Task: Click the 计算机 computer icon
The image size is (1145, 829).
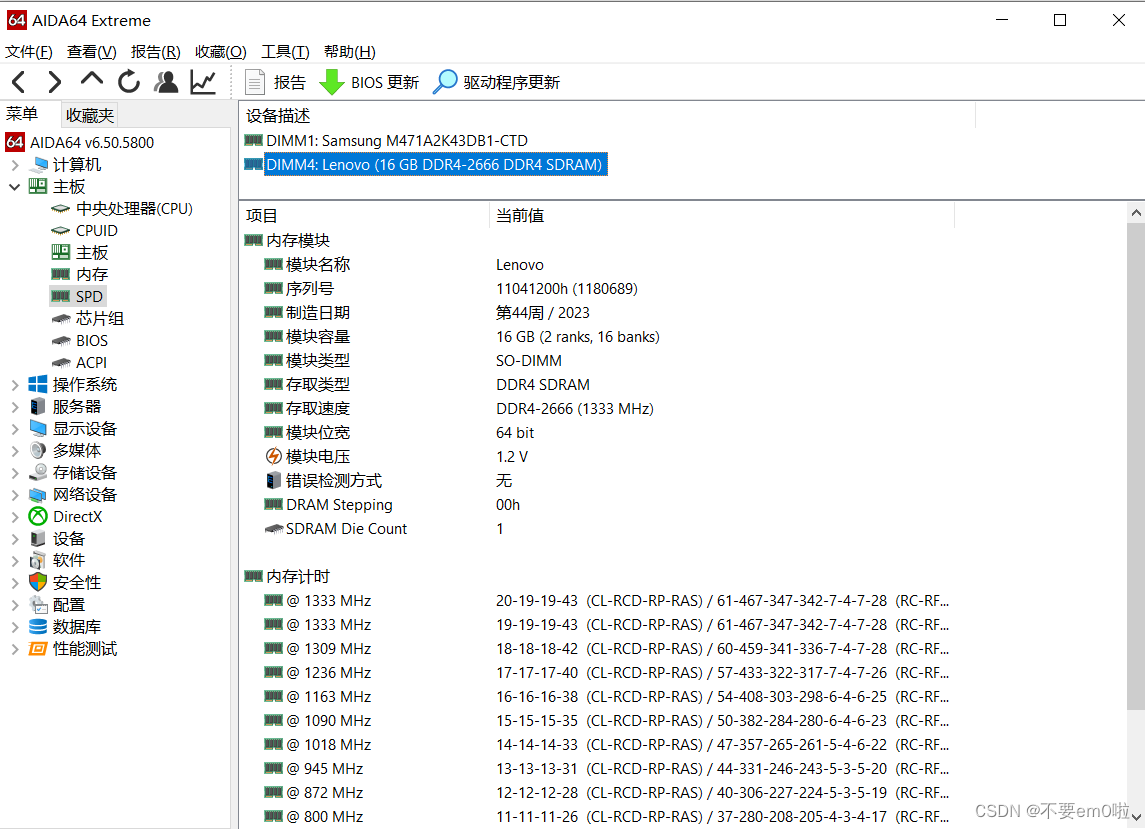Action: click(39, 165)
